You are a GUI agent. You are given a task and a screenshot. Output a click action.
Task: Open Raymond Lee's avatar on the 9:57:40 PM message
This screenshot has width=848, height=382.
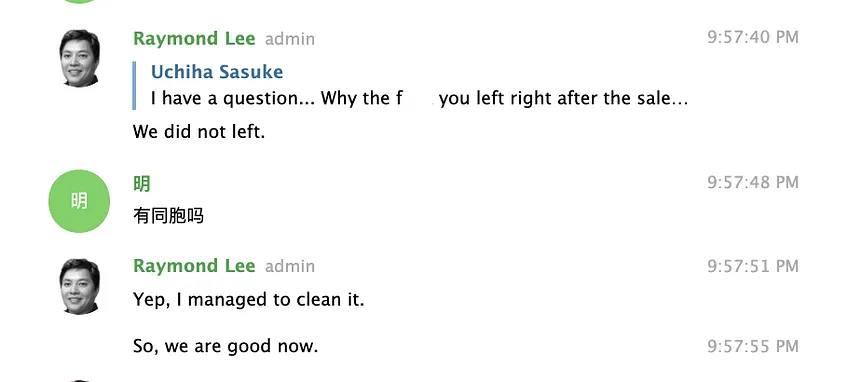point(79,58)
